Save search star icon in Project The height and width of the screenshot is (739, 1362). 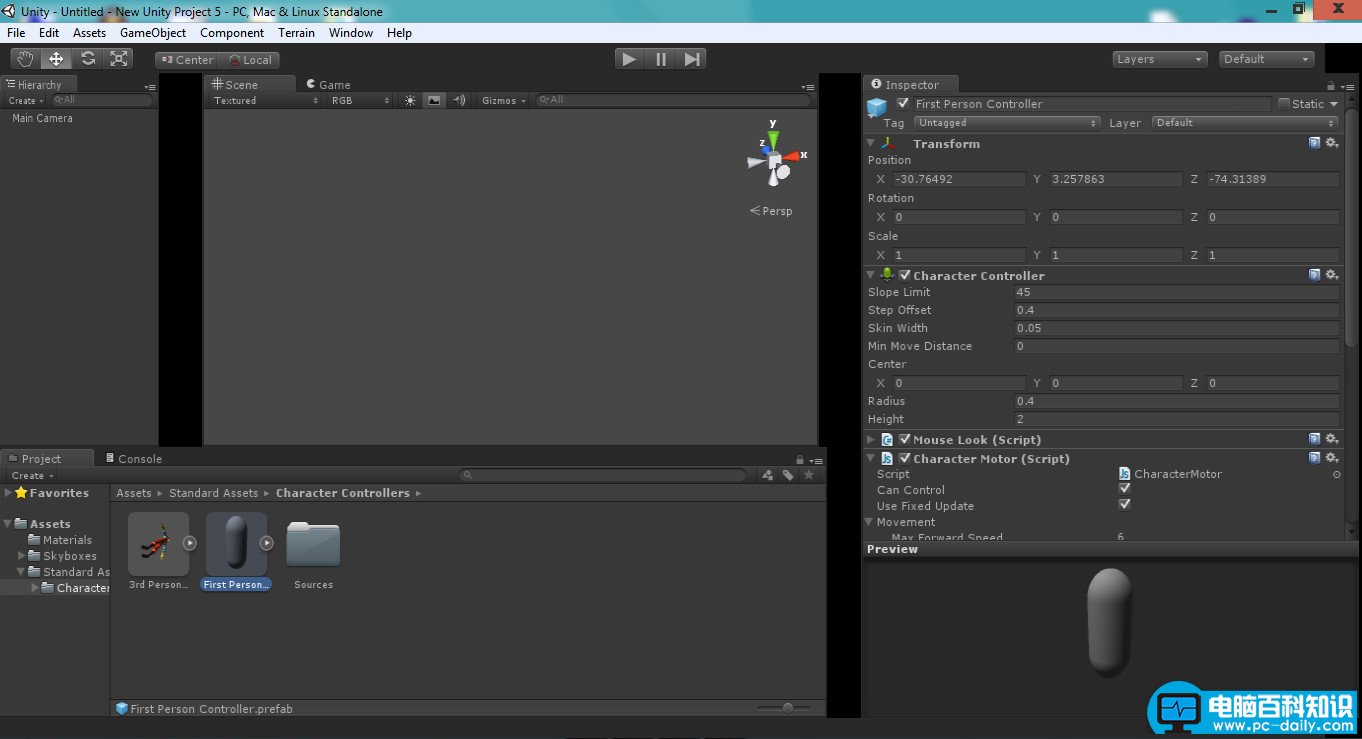coord(809,475)
